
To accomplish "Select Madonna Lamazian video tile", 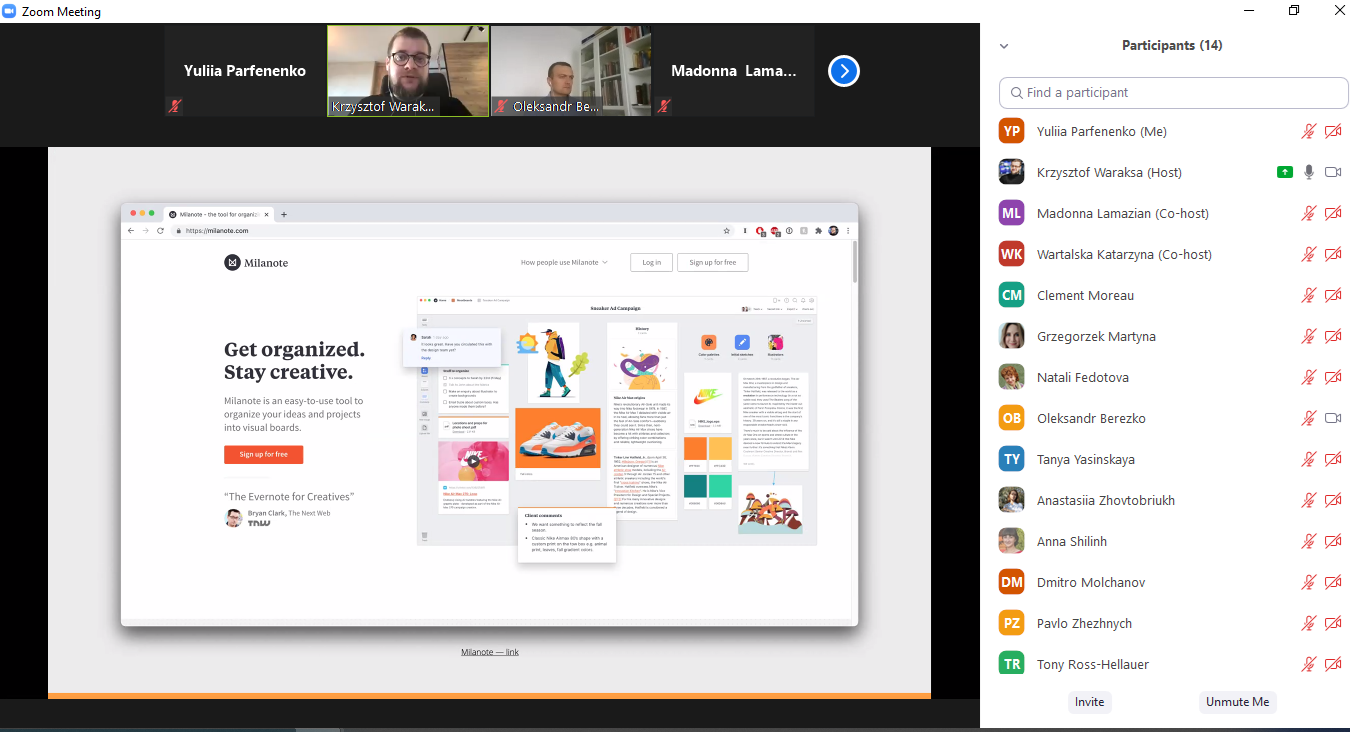I will pos(734,71).
